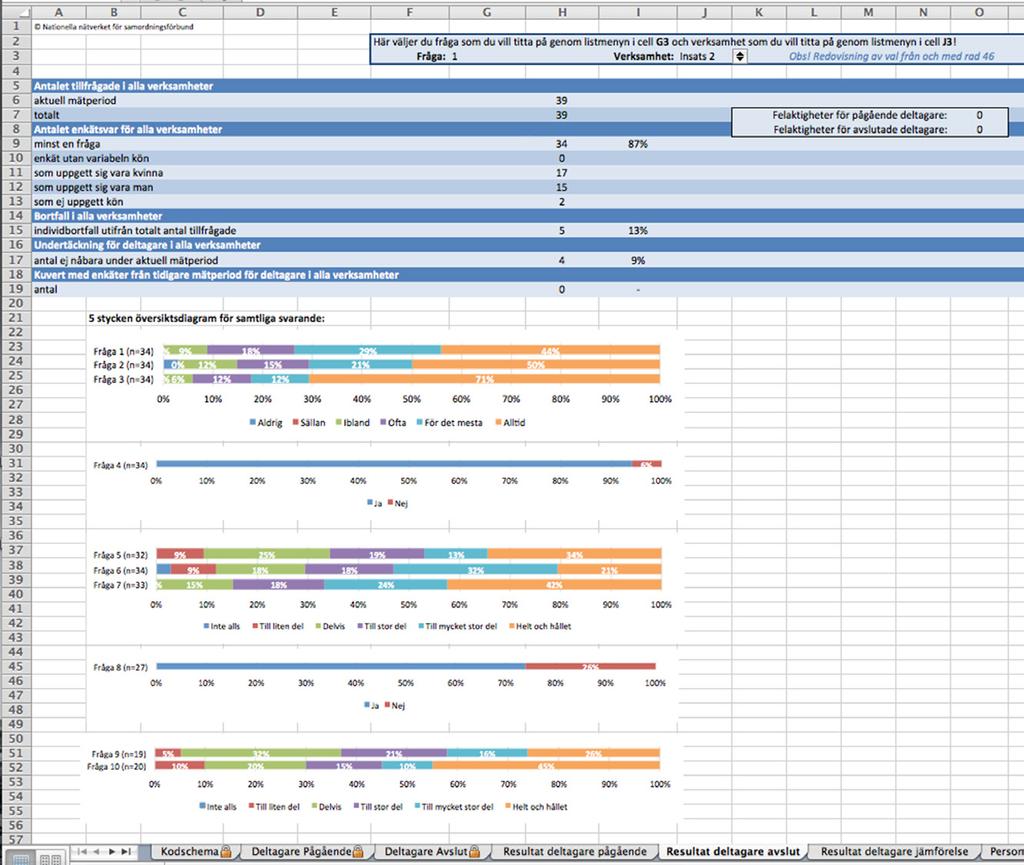Click the 71% orange segment of Fråga 3
The width and height of the screenshot is (1024, 865).
[484, 379]
